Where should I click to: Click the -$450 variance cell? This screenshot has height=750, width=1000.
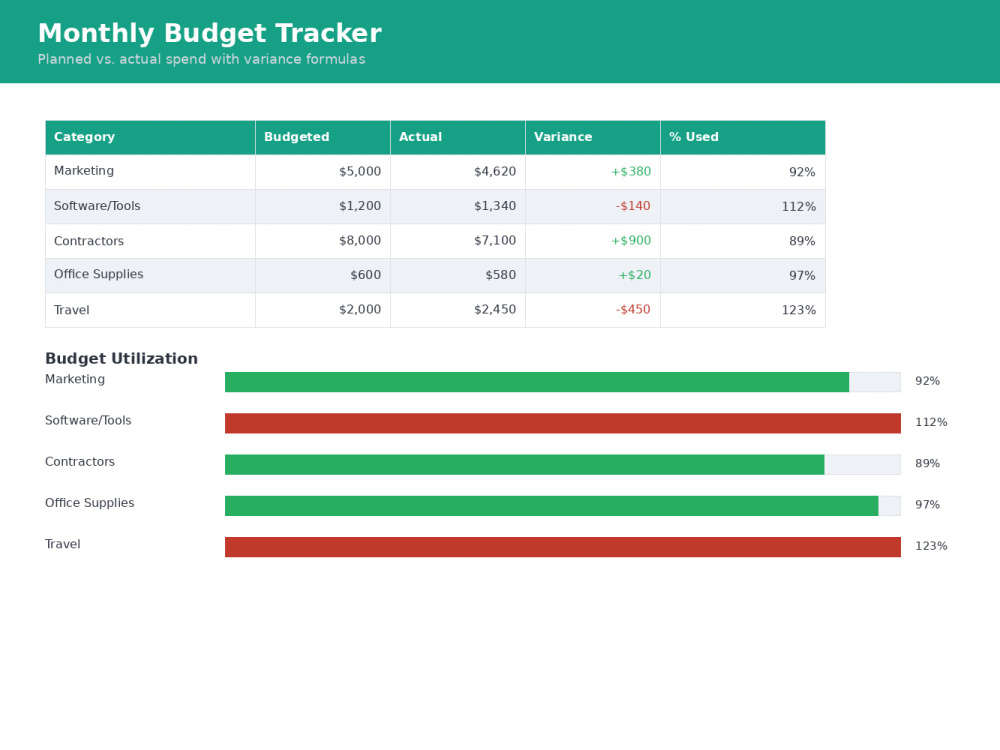593,310
